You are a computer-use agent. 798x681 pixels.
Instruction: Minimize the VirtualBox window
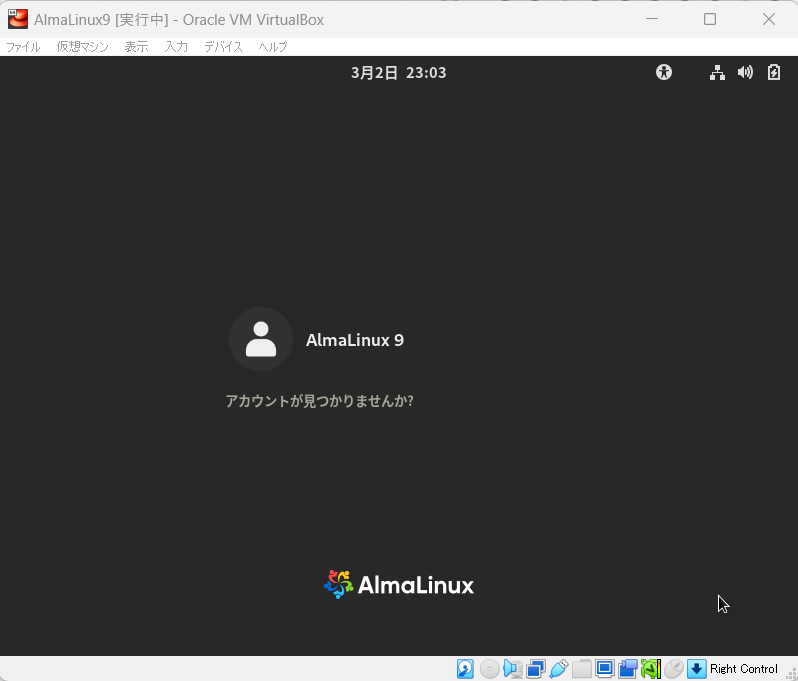[652, 19]
